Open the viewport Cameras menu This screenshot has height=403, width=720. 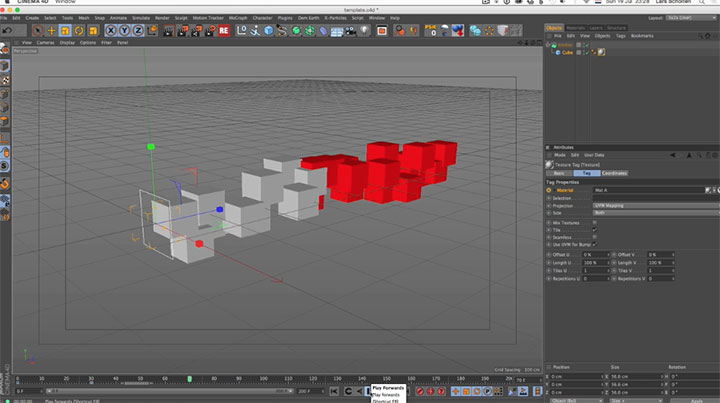(45, 43)
